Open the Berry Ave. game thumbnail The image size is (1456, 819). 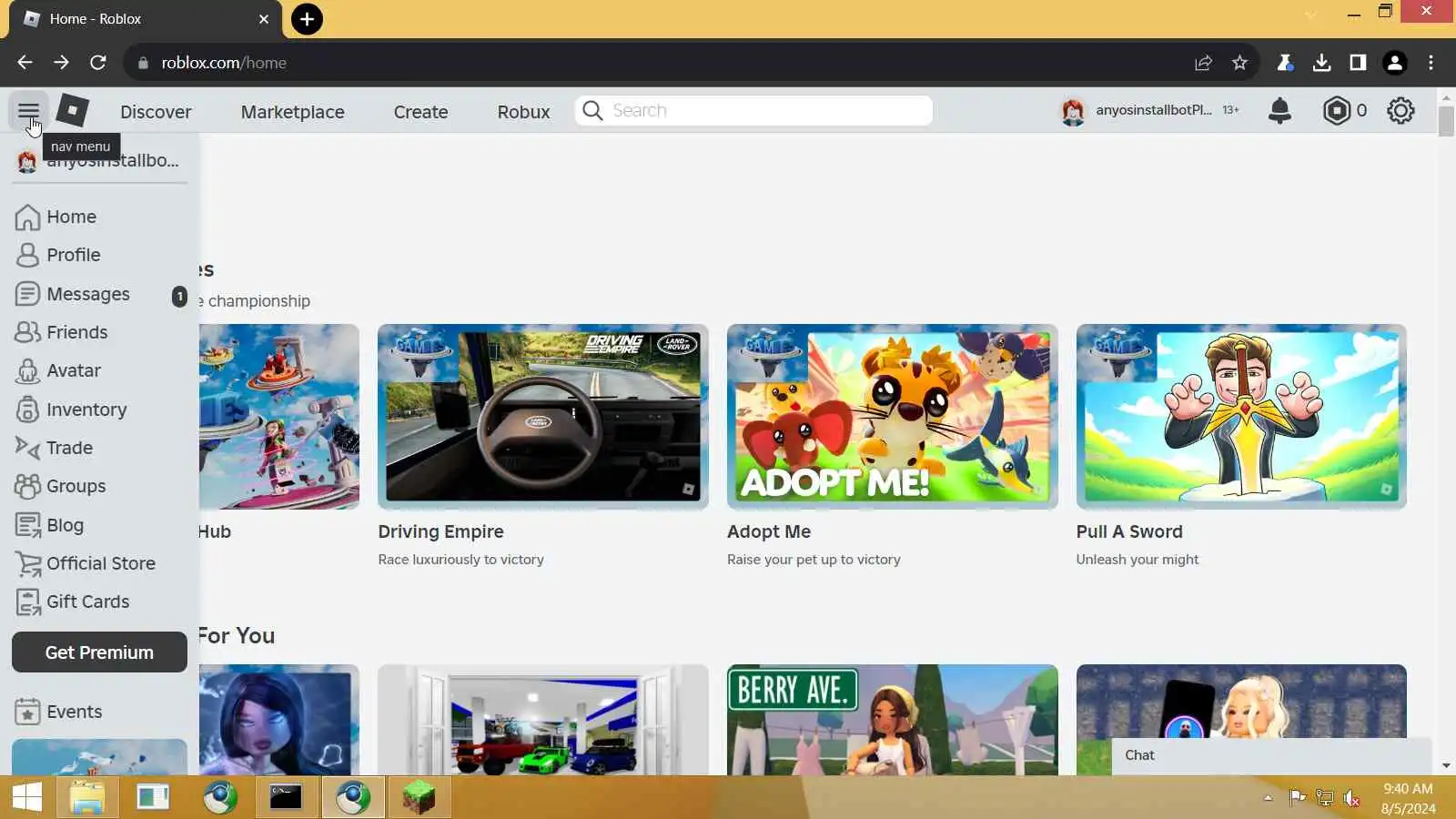pyautogui.click(x=892, y=720)
